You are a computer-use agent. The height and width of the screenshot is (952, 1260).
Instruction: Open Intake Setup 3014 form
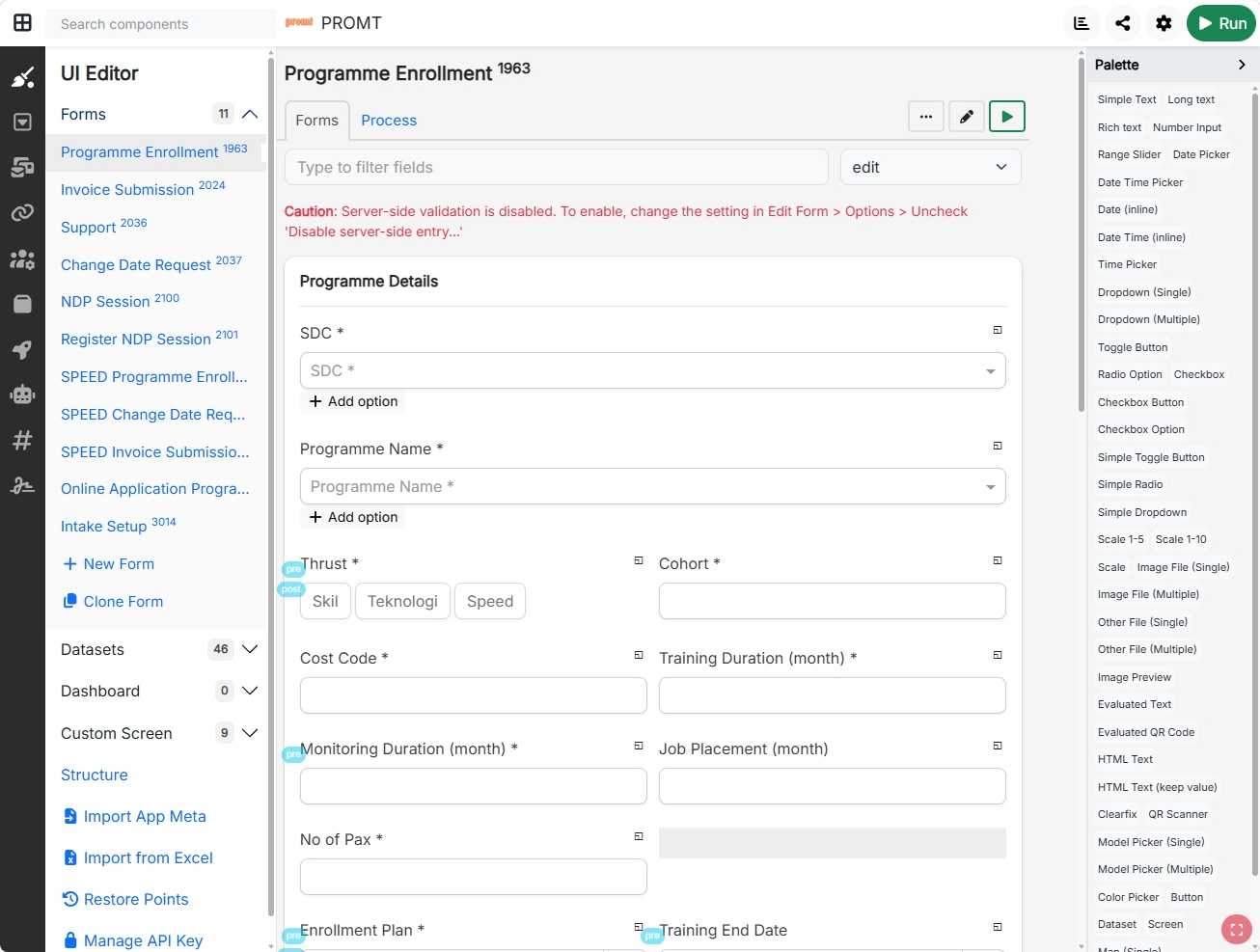coord(119,526)
